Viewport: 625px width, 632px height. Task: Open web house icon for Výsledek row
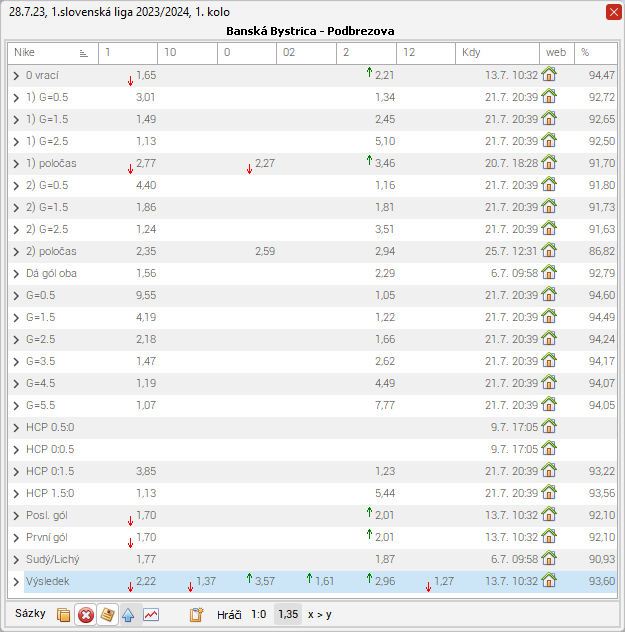click(x=549, y=581)
